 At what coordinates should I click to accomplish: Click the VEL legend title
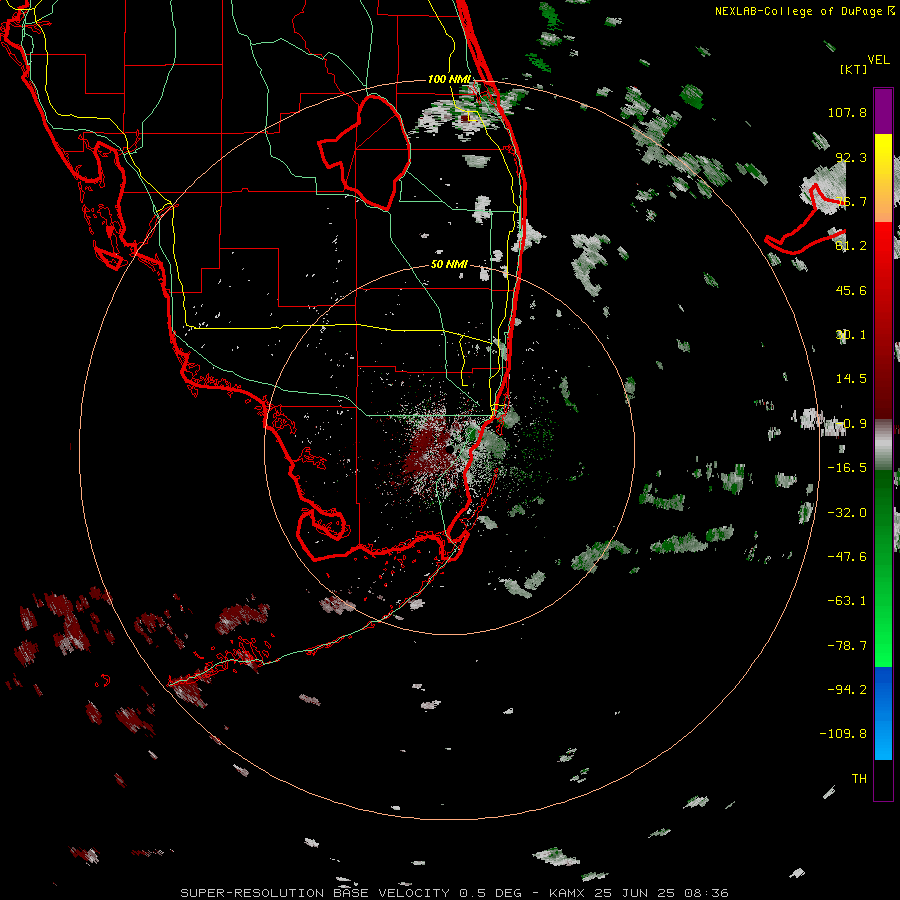pyautogui.click(x=878, y=60)
